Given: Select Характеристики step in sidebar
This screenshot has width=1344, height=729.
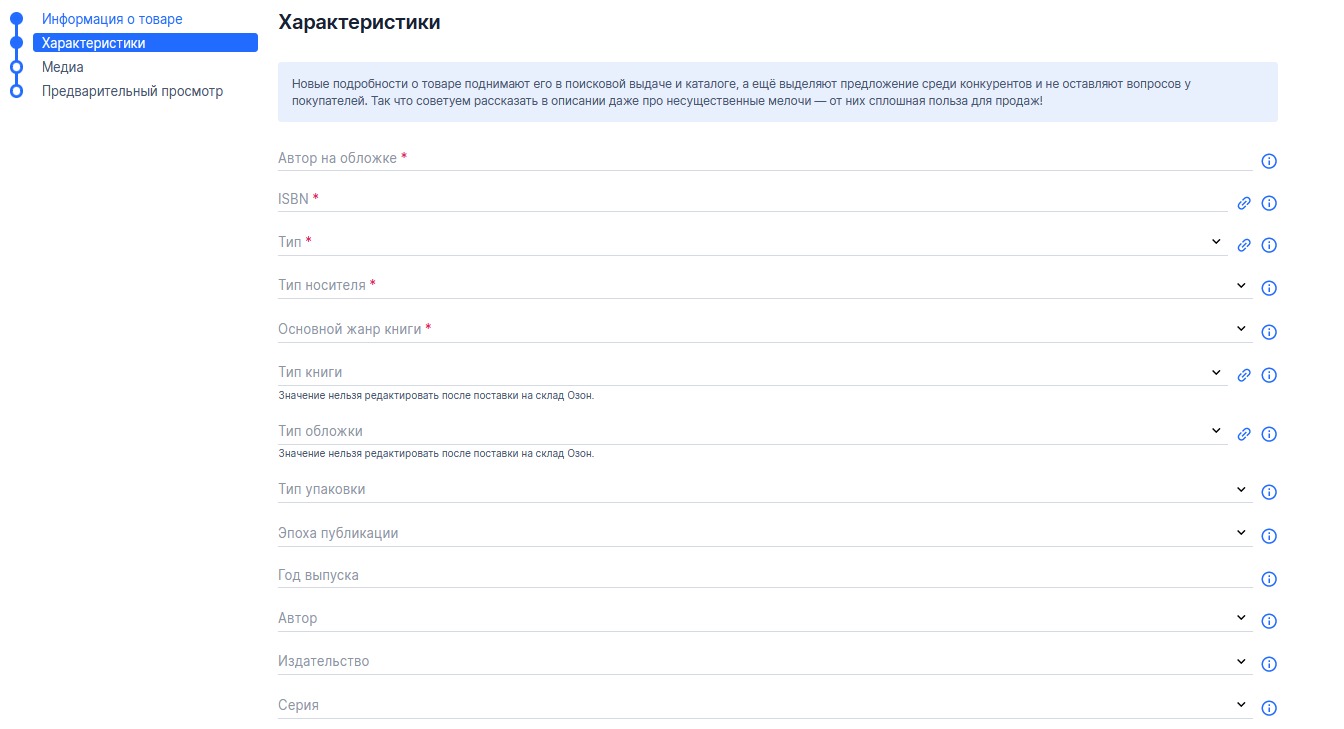Looking at the screenshot, I should 146,43.
